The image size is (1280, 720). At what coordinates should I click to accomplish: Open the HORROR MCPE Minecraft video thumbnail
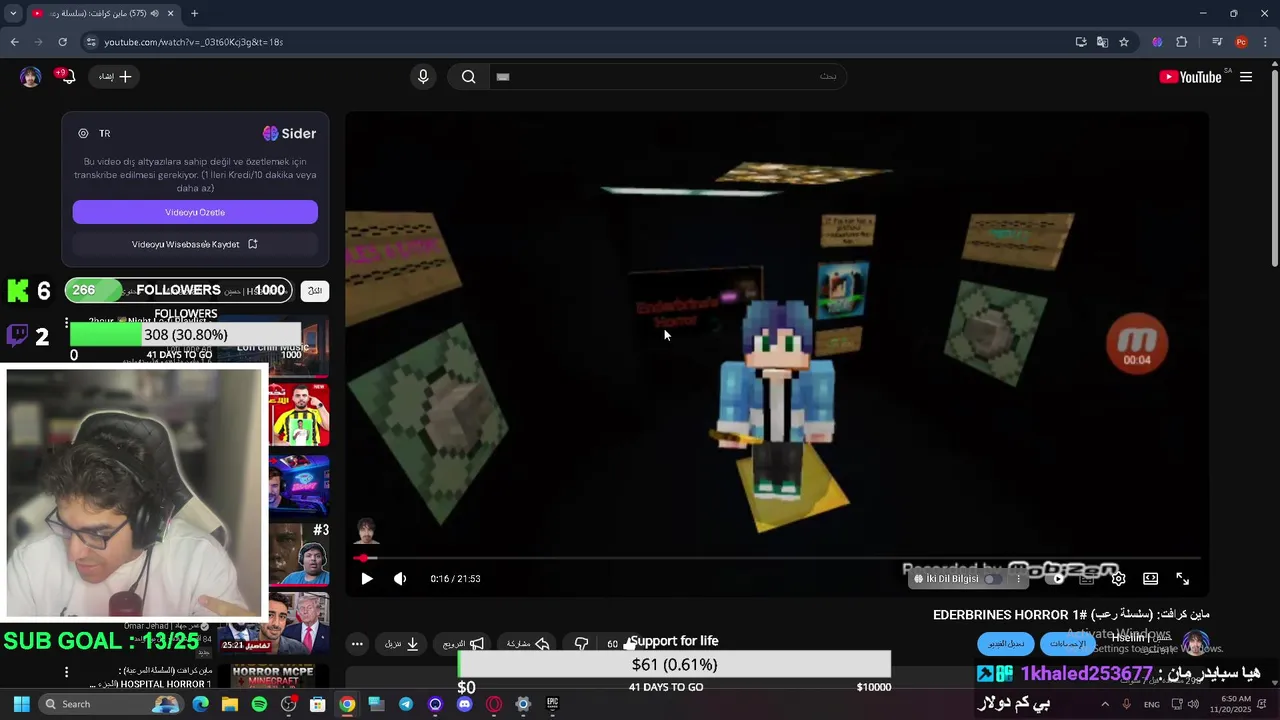pos(273,676)
